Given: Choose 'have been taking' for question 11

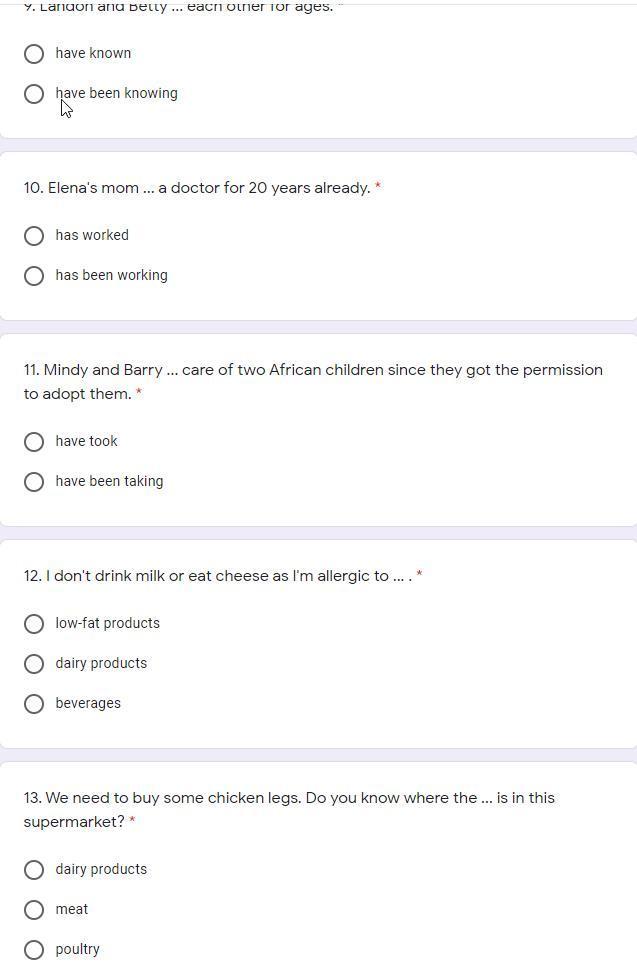Looking at the screenshot, I should point(34,482).
